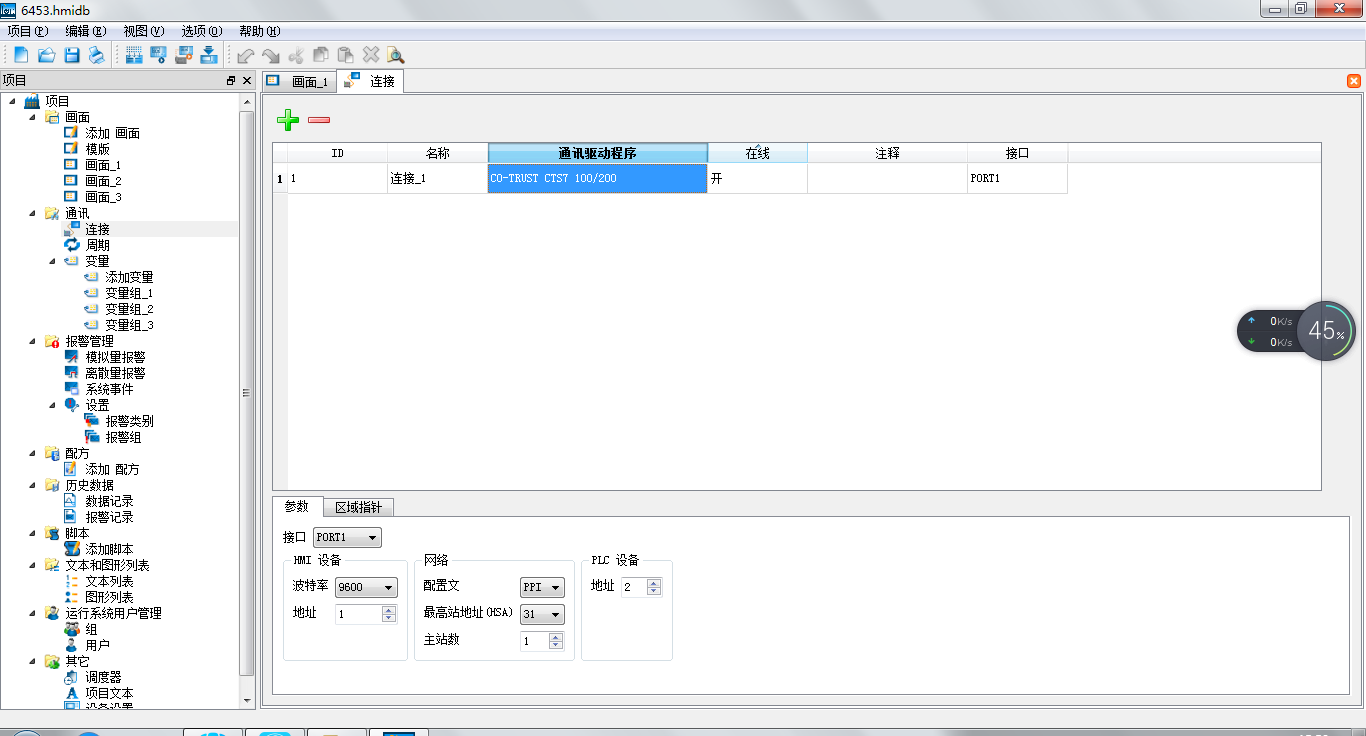The image size is (1366, 736).
Task: Open a project via the folder icon
Action: [46, 55]
